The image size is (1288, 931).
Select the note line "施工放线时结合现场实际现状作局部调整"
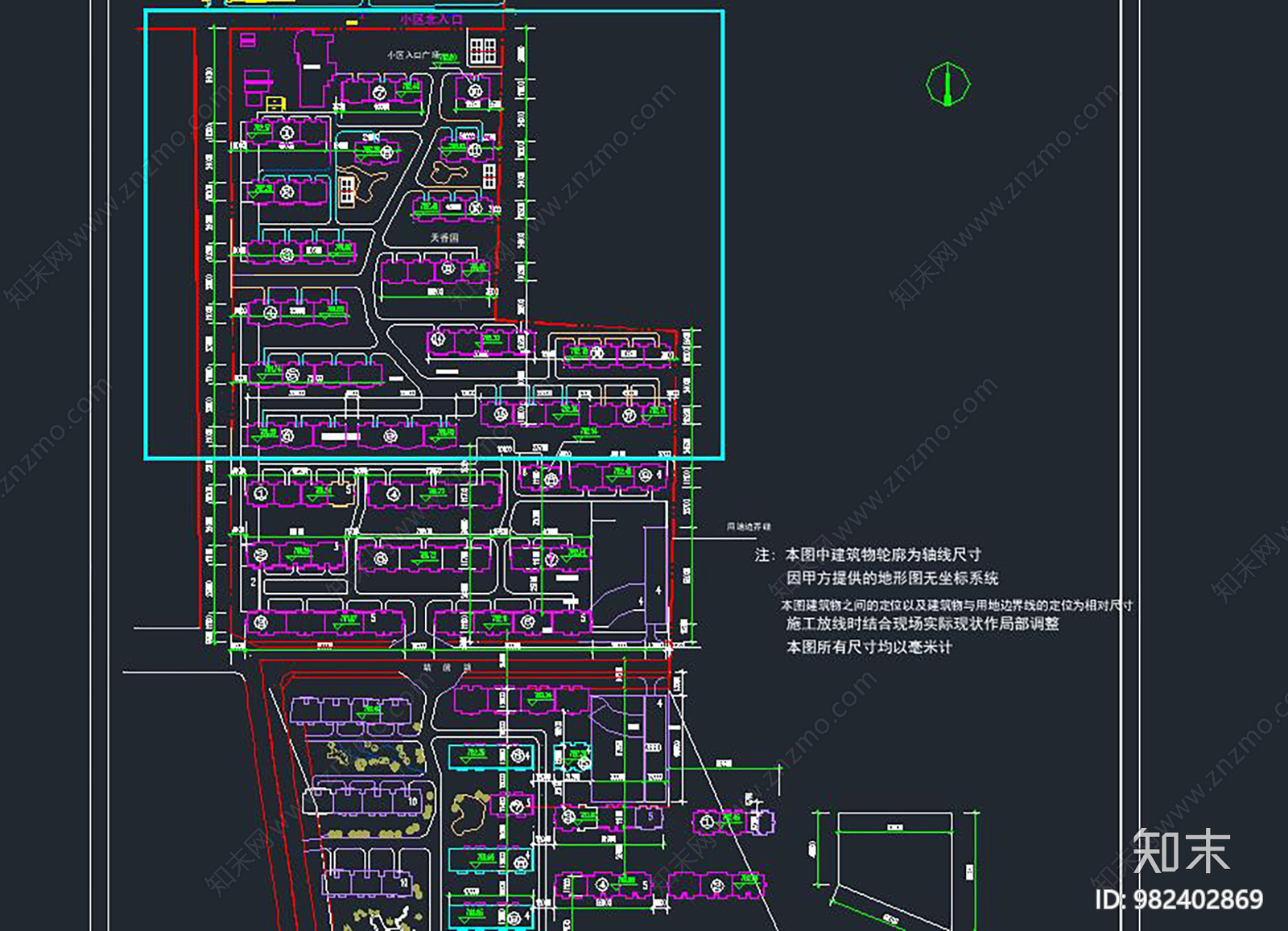coord(923,624)
